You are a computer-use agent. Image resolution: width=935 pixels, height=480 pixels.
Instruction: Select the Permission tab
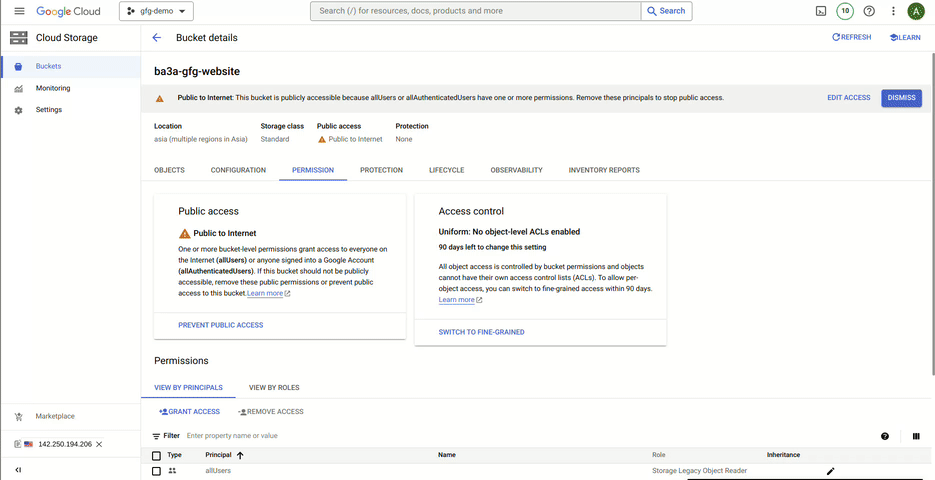pos(313,170)
